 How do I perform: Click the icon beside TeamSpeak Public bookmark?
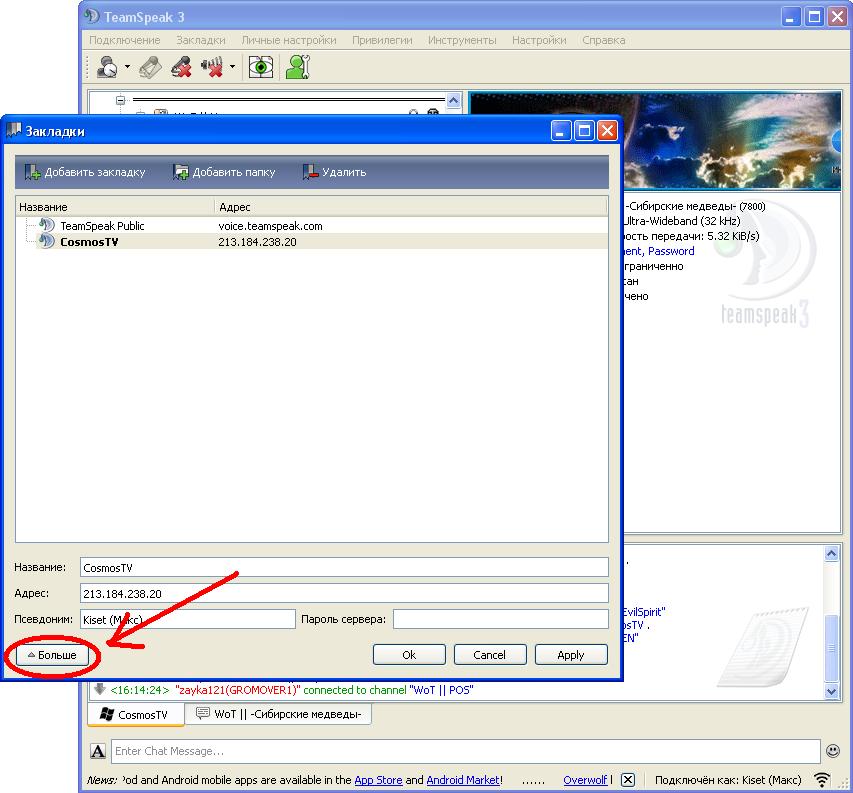(x=47, y=225)
